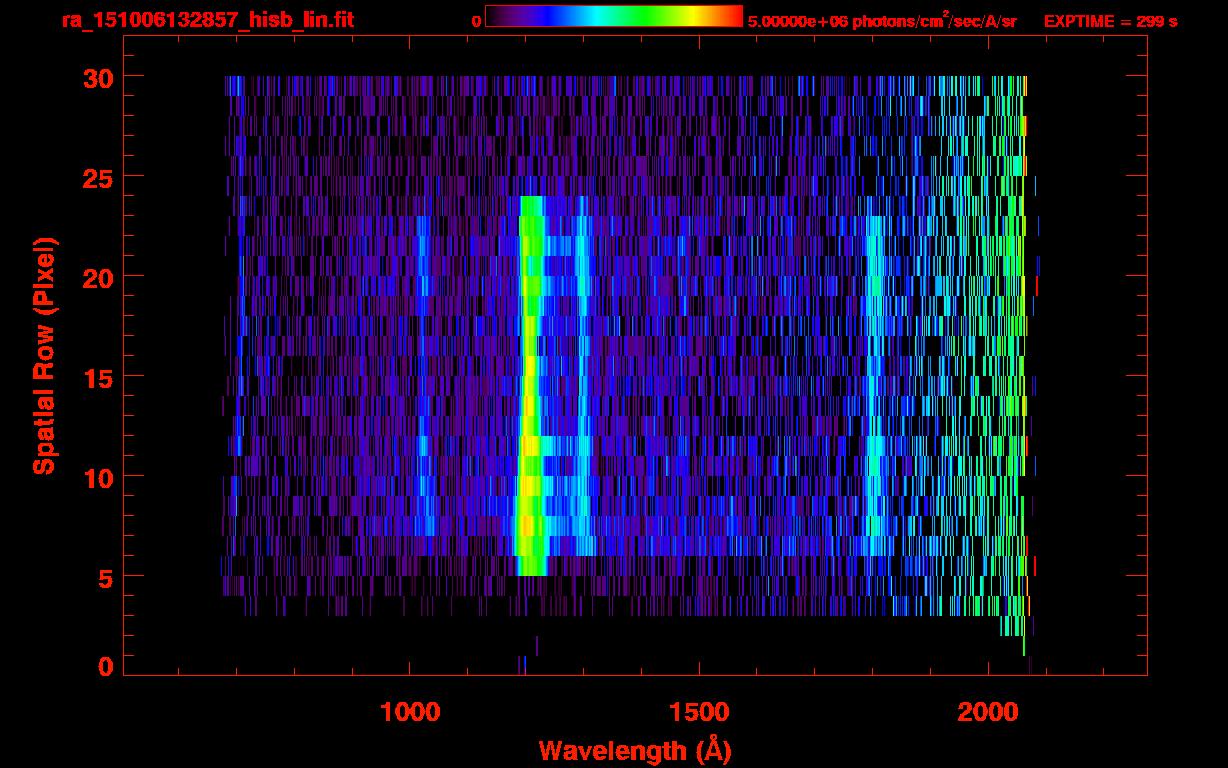Select the intensity color bar gradient
1228x768 pixels.
click(x=613, y=16)
